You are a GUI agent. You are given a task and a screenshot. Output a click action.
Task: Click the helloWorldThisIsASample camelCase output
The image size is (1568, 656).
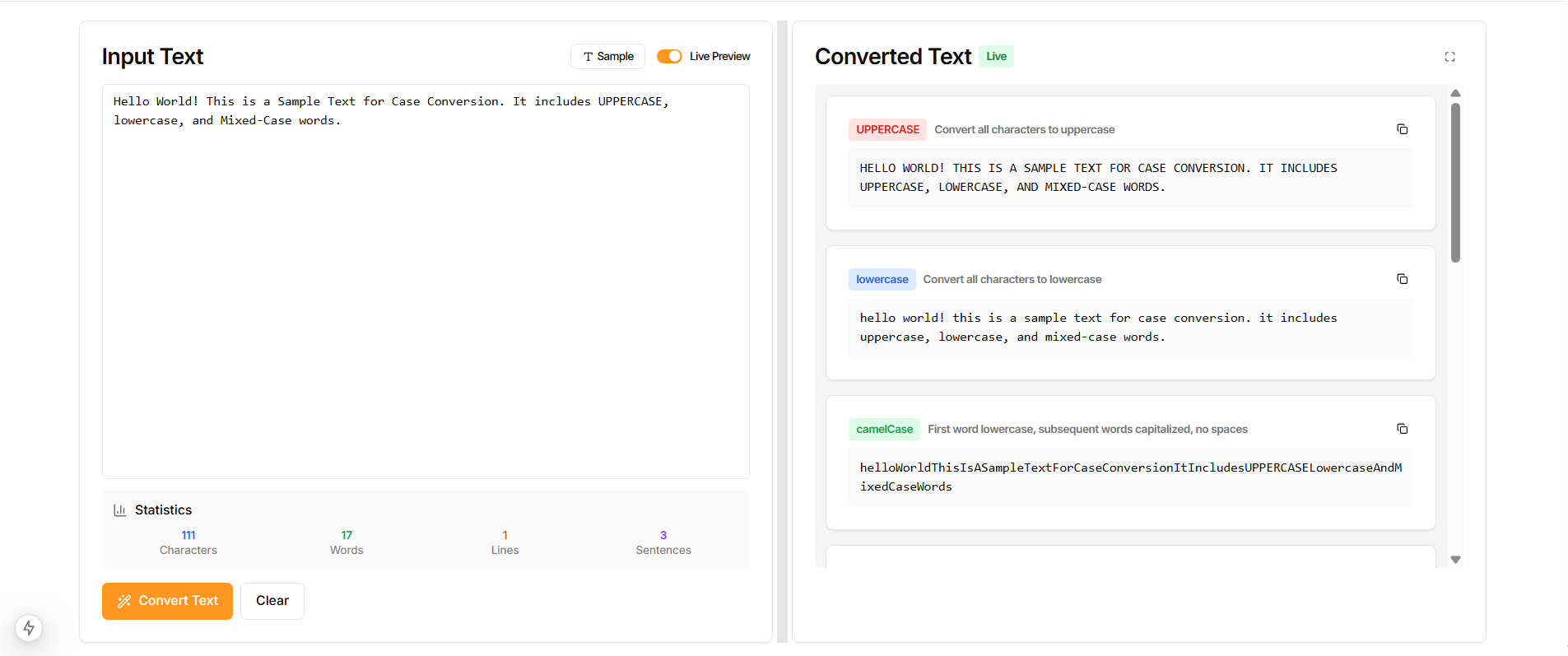[1131, 477]
